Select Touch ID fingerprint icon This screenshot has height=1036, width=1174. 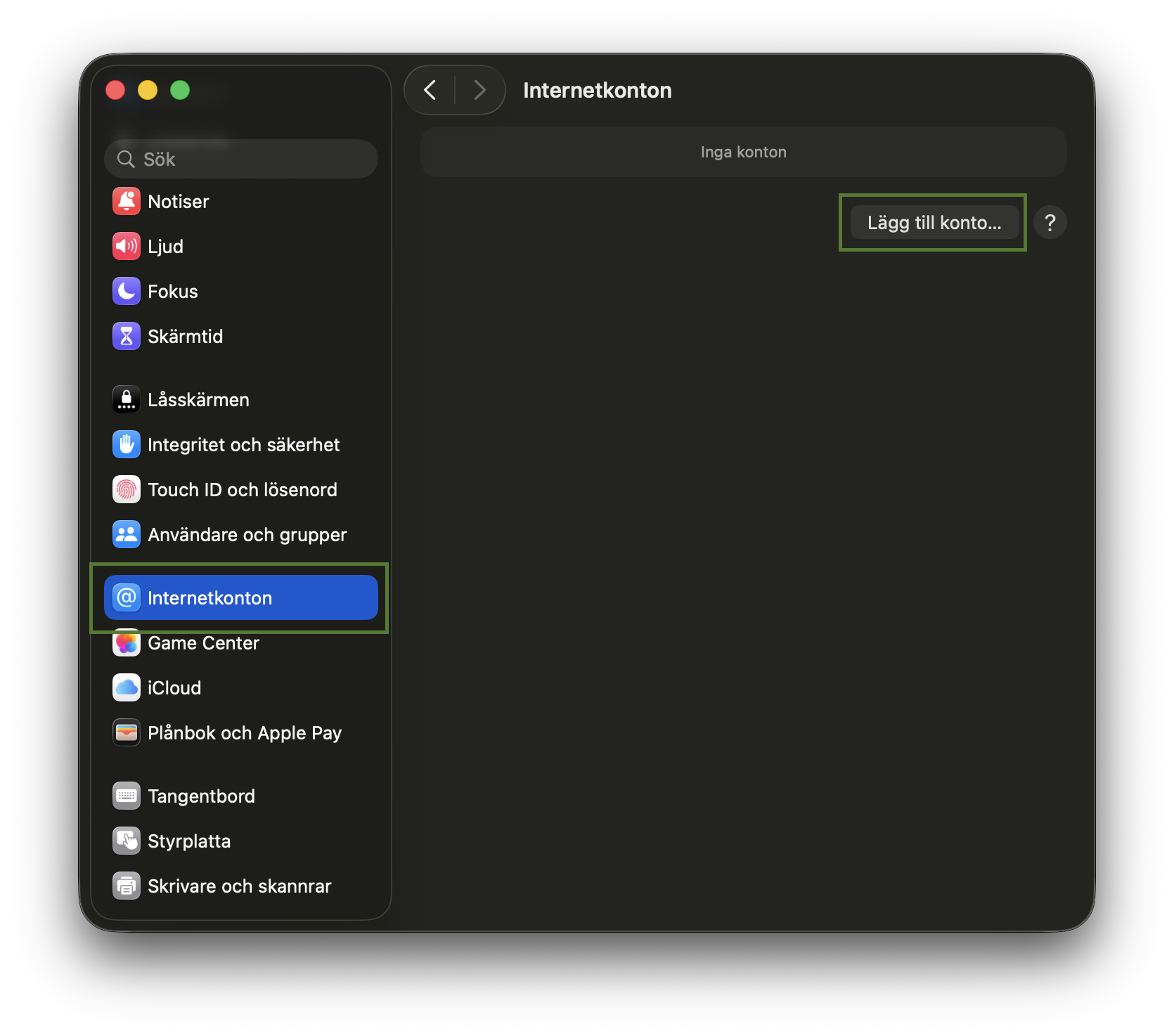click(127, 490)
